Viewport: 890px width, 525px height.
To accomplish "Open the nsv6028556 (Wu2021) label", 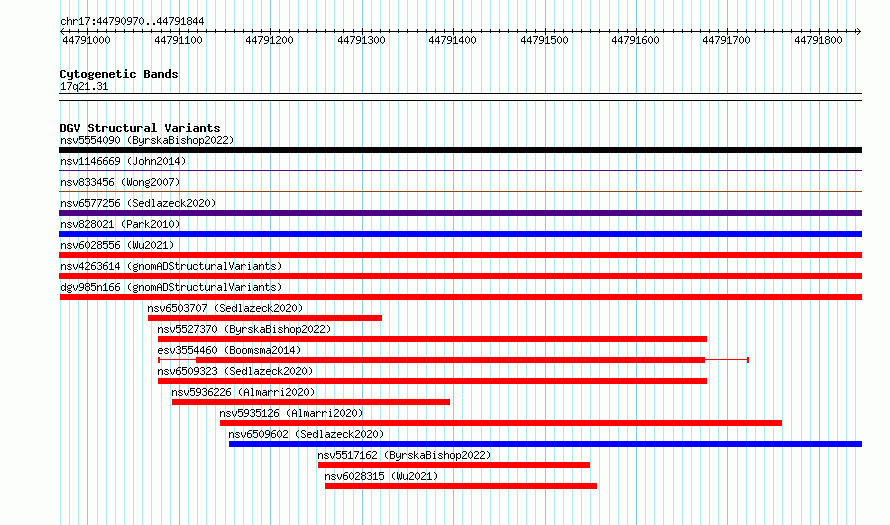I will coord(117,245).
